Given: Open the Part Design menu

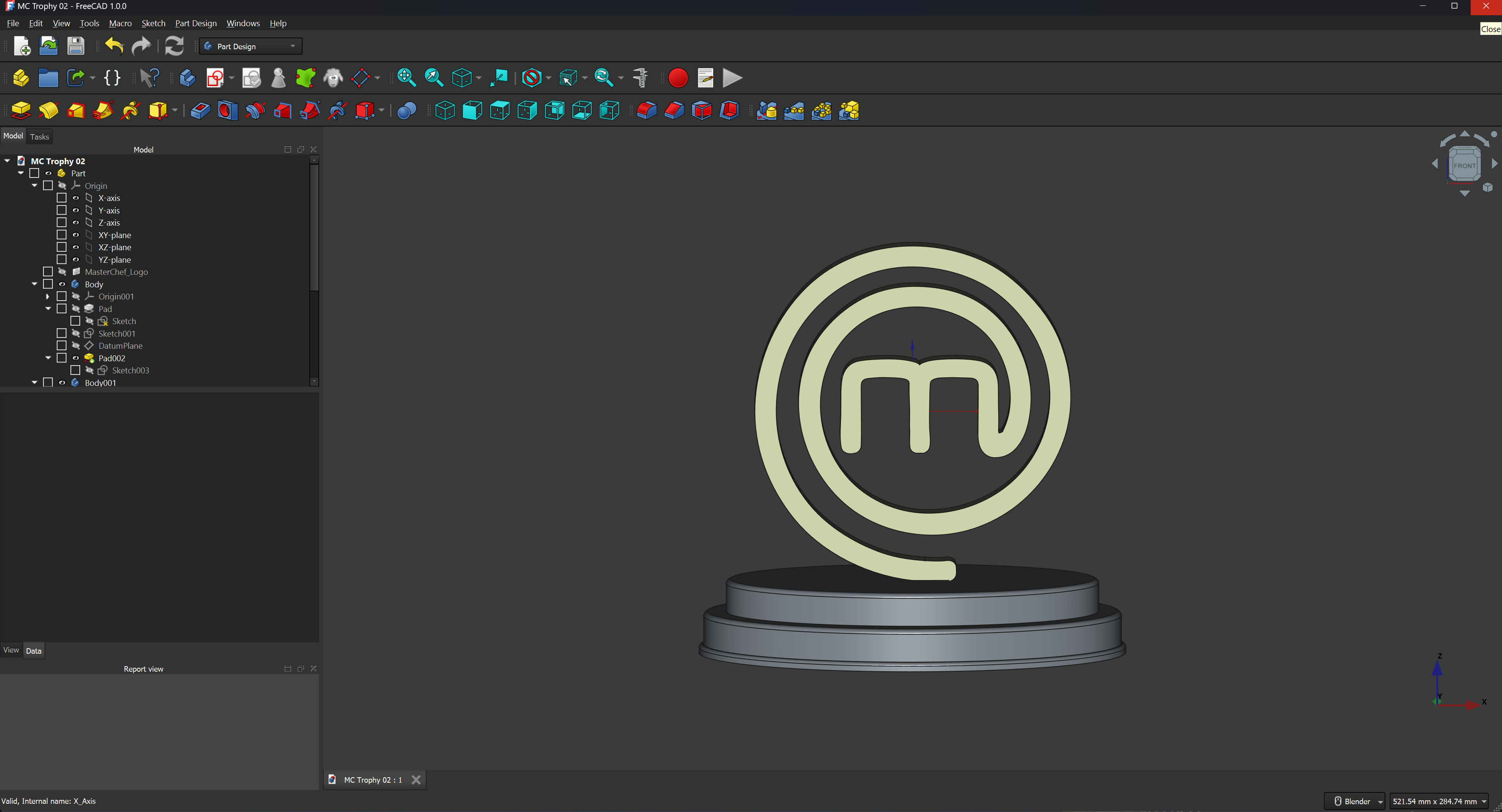Looking at the screenshot, I should 195,23.
